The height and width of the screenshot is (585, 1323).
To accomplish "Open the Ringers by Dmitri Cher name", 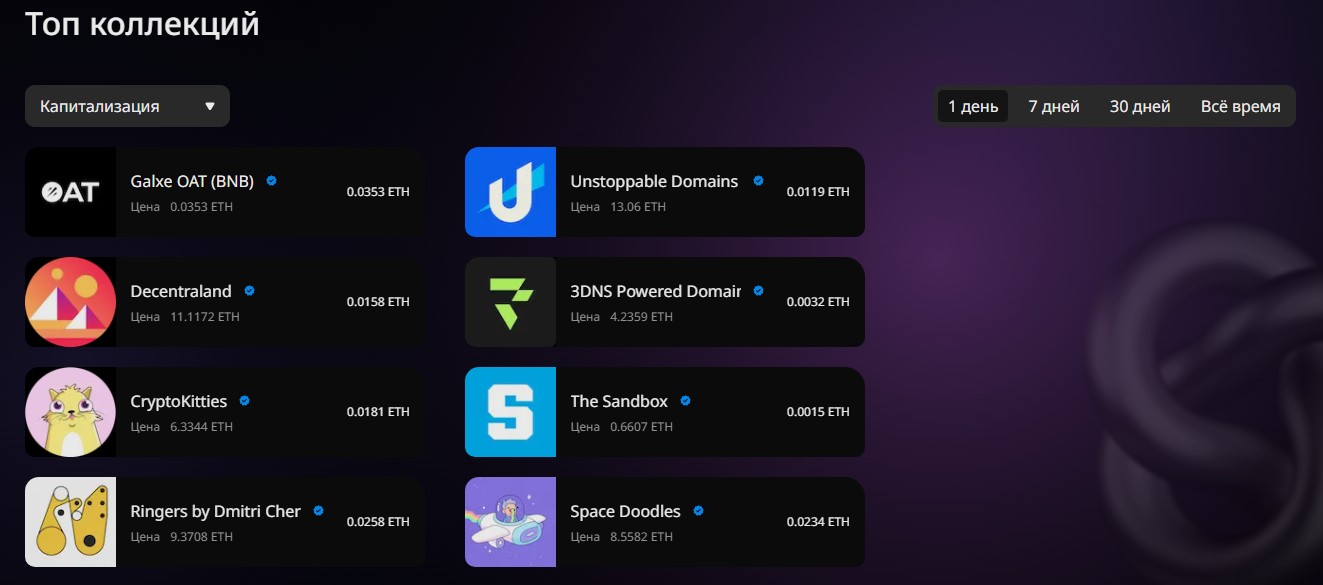I will (216, 512).
